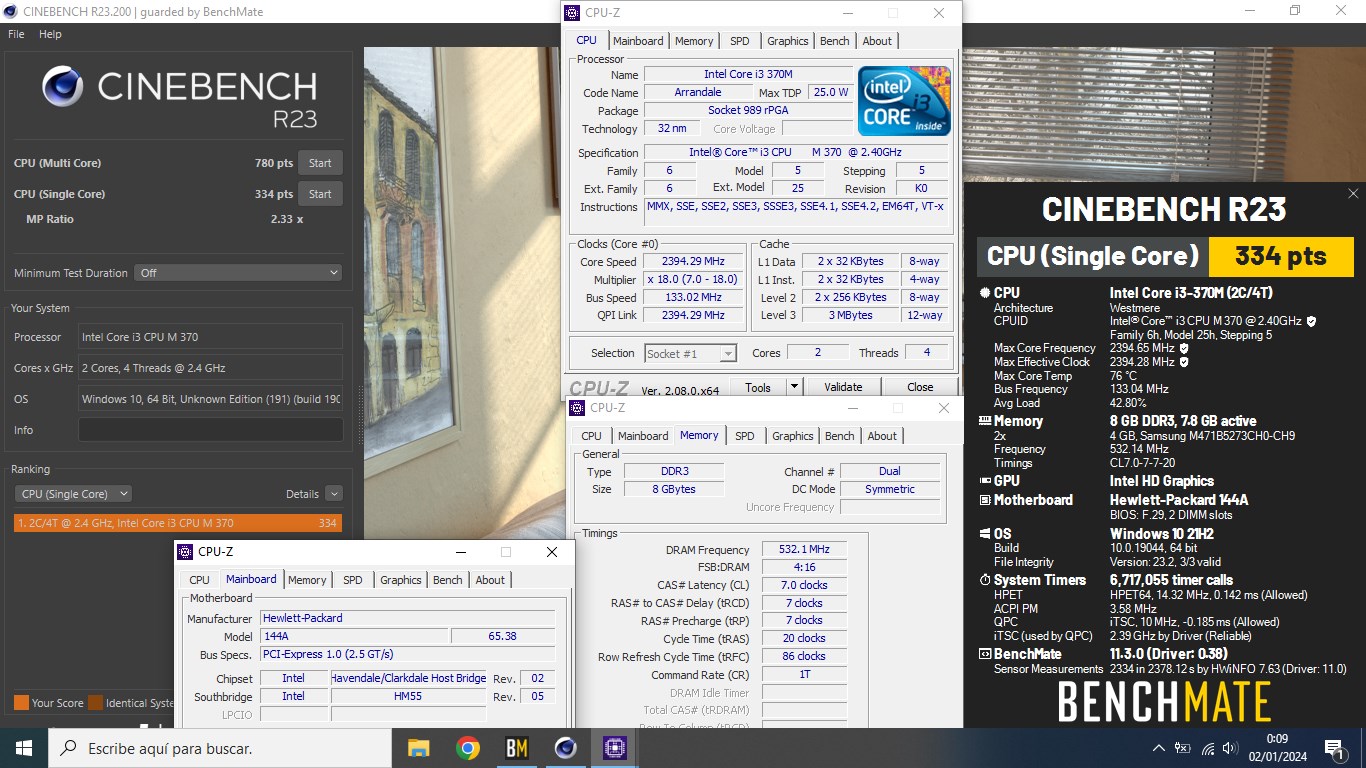1366x768 pixels.
Task: Click the CAS# Latency value 7.0 clocks
Action: click(x=804, y=585)
